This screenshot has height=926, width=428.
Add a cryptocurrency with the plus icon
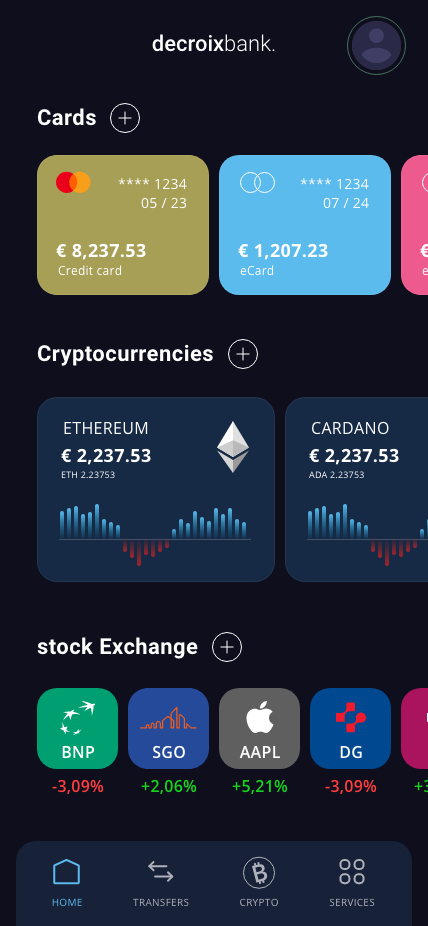(x=243, y=354)
